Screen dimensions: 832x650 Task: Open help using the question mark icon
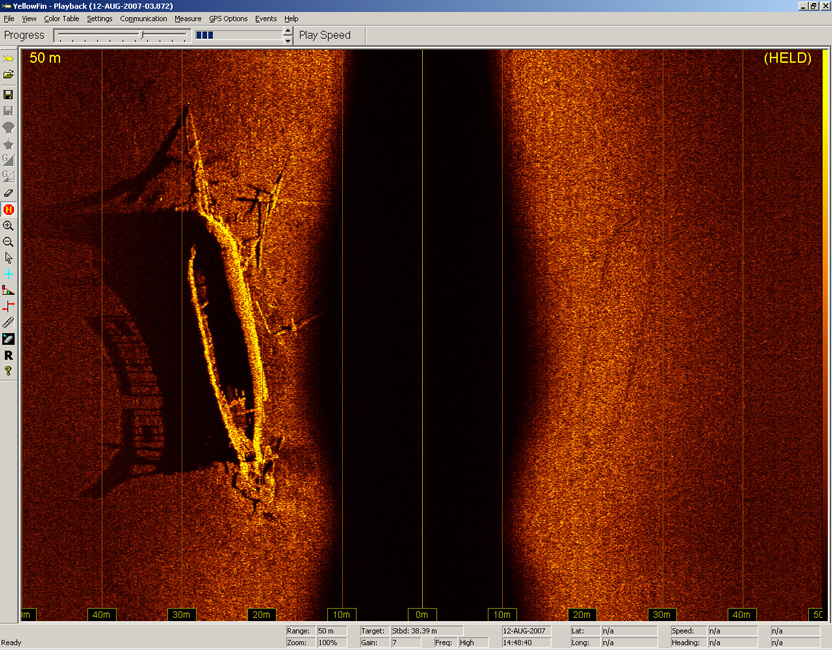[x=8, y=368]
